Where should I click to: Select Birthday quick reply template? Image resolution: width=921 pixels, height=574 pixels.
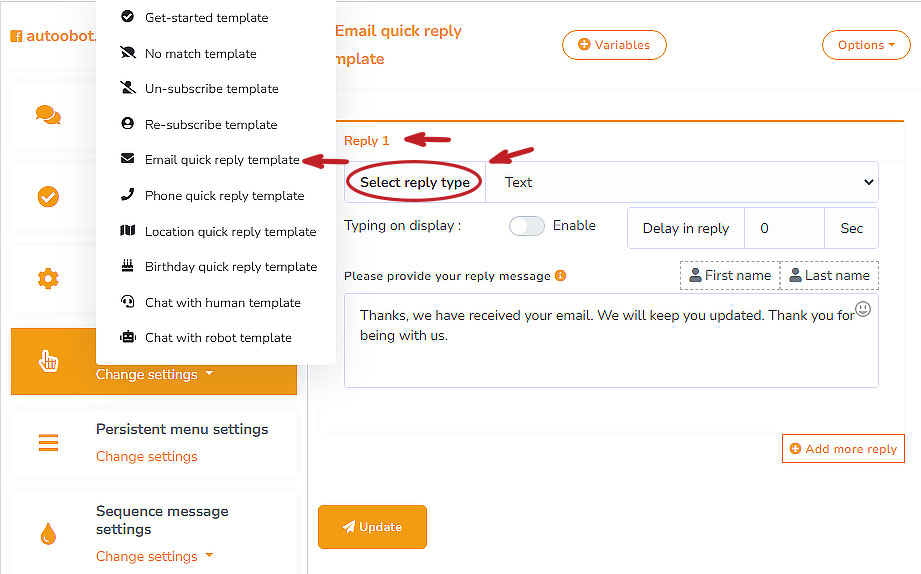point(230,267)
